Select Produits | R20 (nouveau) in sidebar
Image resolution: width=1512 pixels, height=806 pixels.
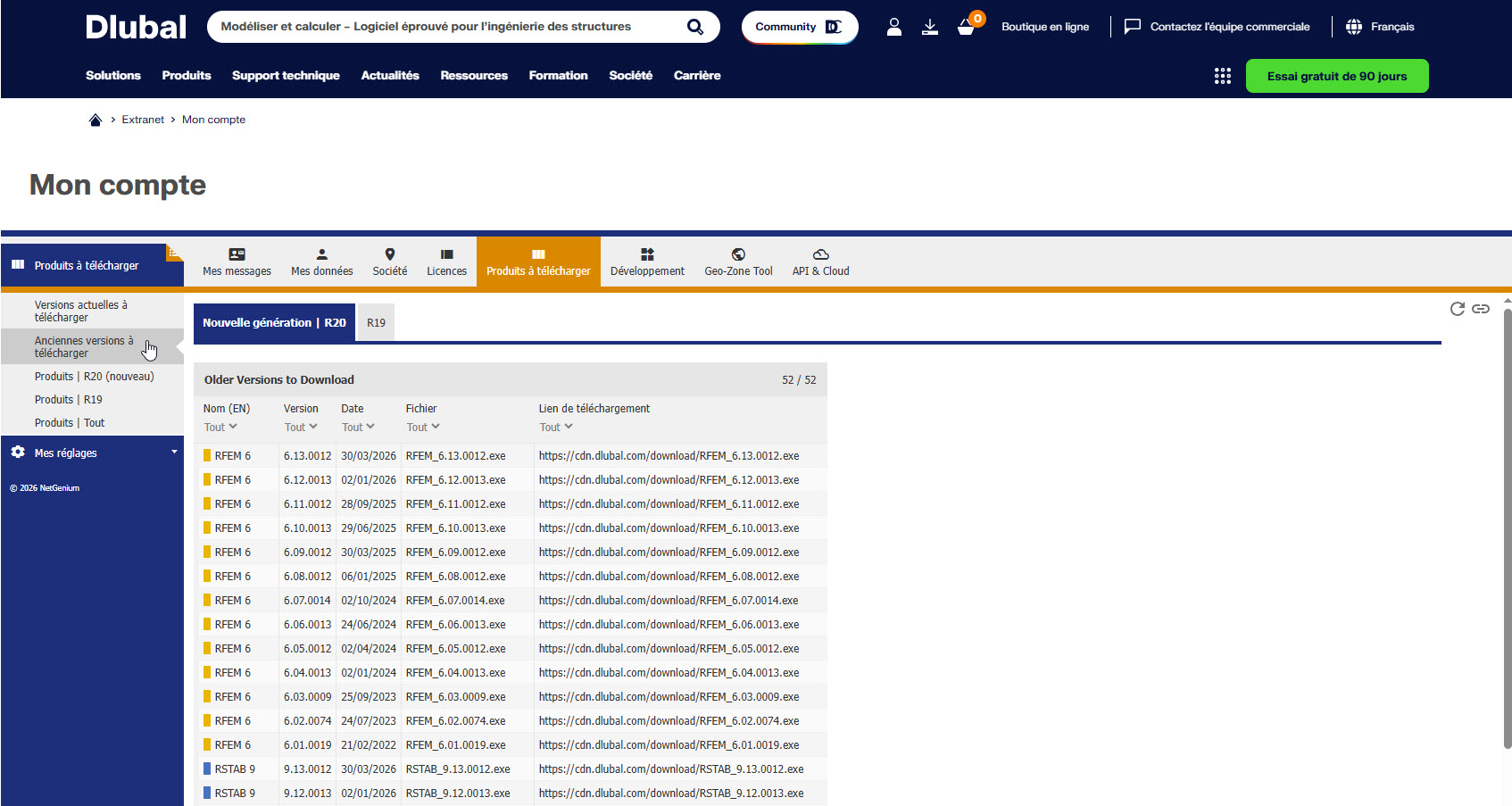[94, 376]
